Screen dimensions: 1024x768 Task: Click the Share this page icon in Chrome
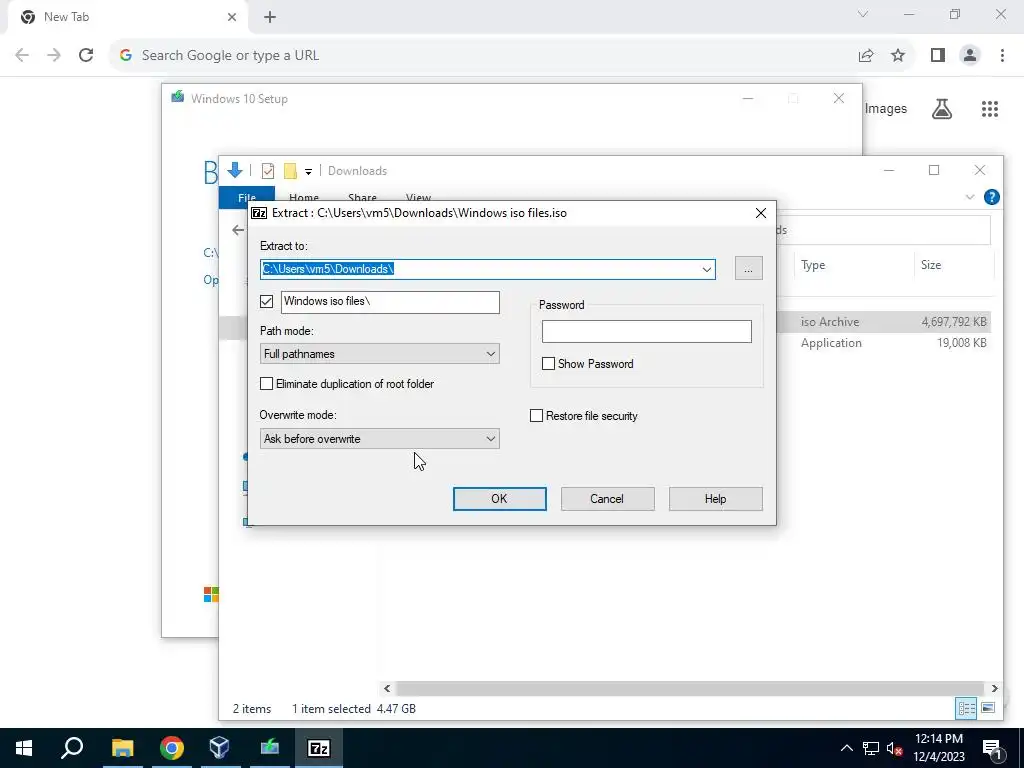[866, 56]
